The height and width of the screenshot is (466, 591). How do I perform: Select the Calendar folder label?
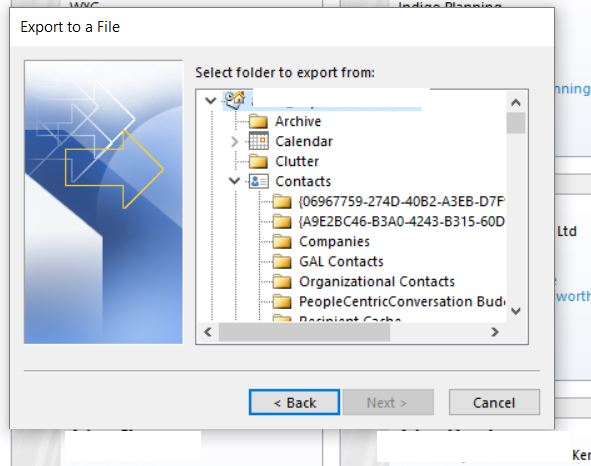[304, 141]
